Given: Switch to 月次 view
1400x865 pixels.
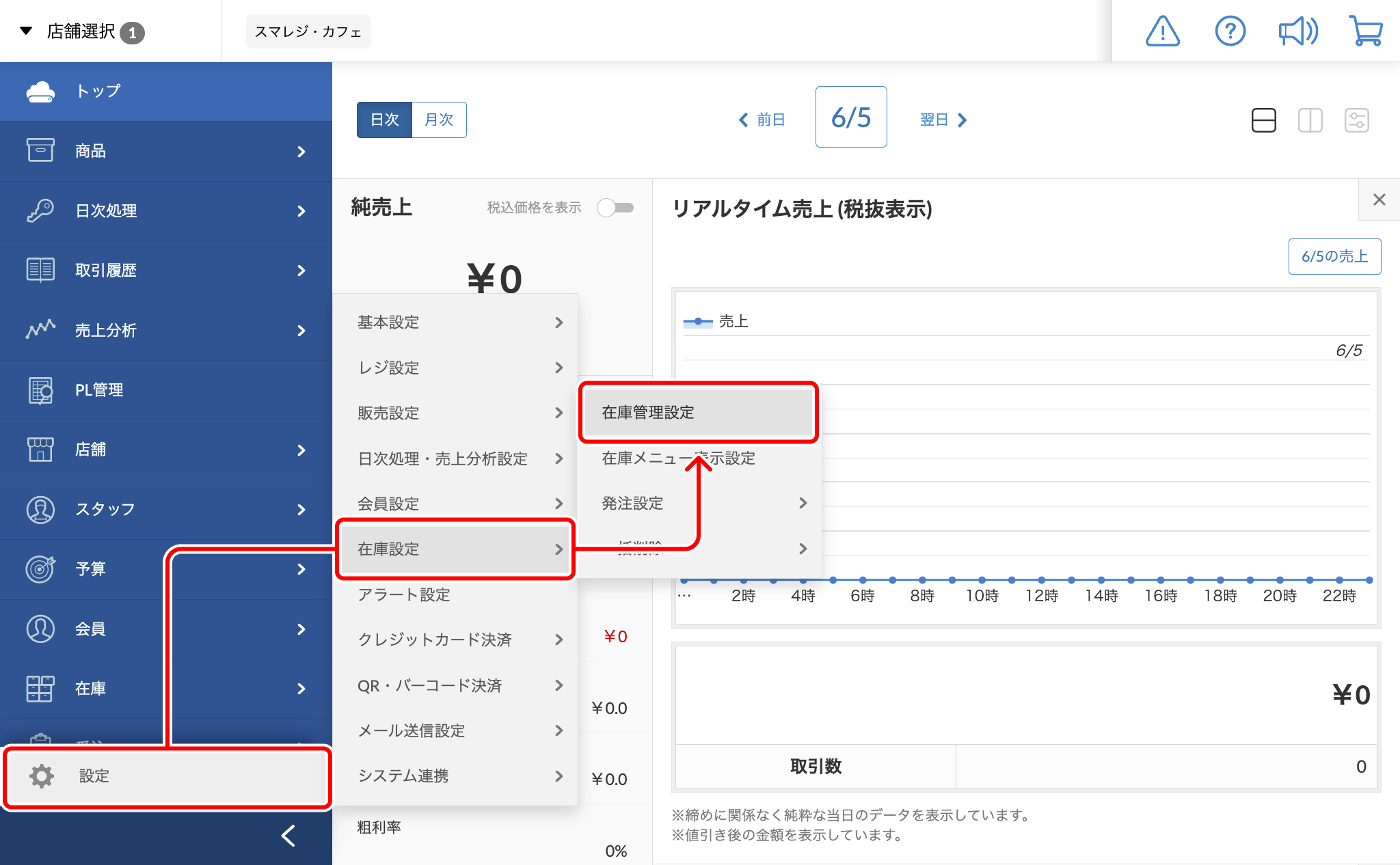Looking at the screenshot, I should 439,120.
